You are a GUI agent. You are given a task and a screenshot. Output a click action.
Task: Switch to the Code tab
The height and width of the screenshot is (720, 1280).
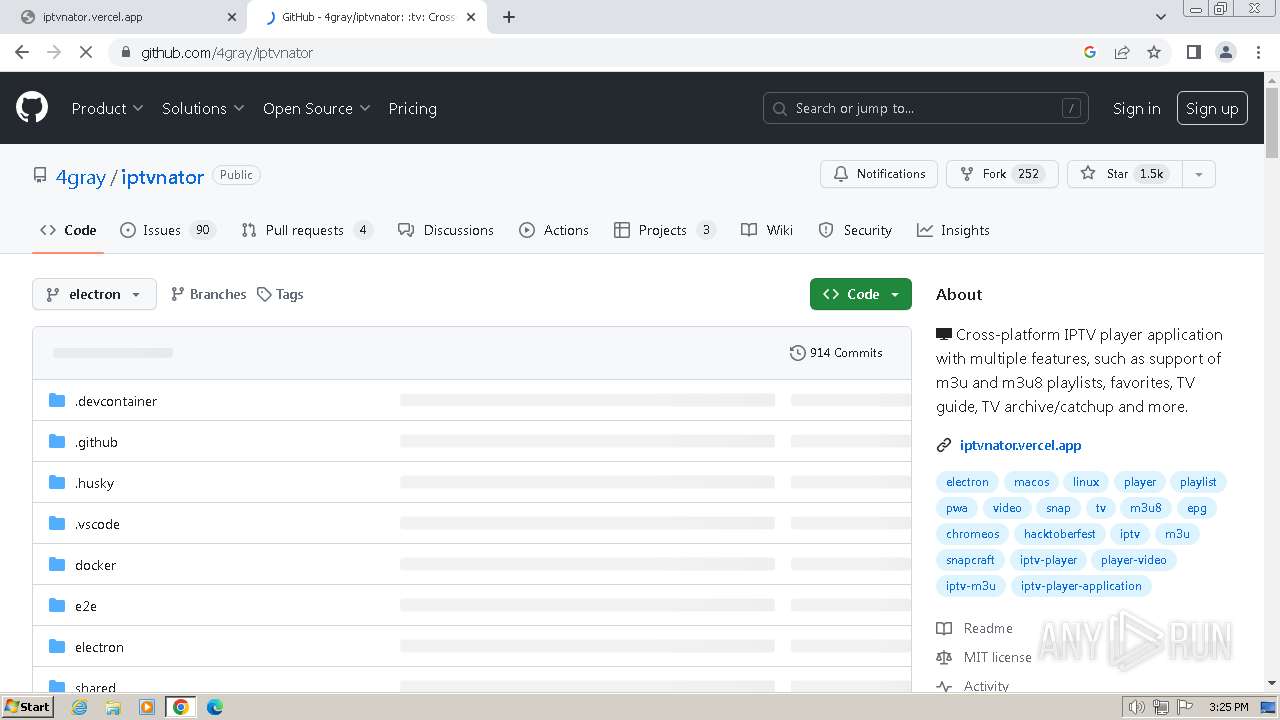point(68,230)
